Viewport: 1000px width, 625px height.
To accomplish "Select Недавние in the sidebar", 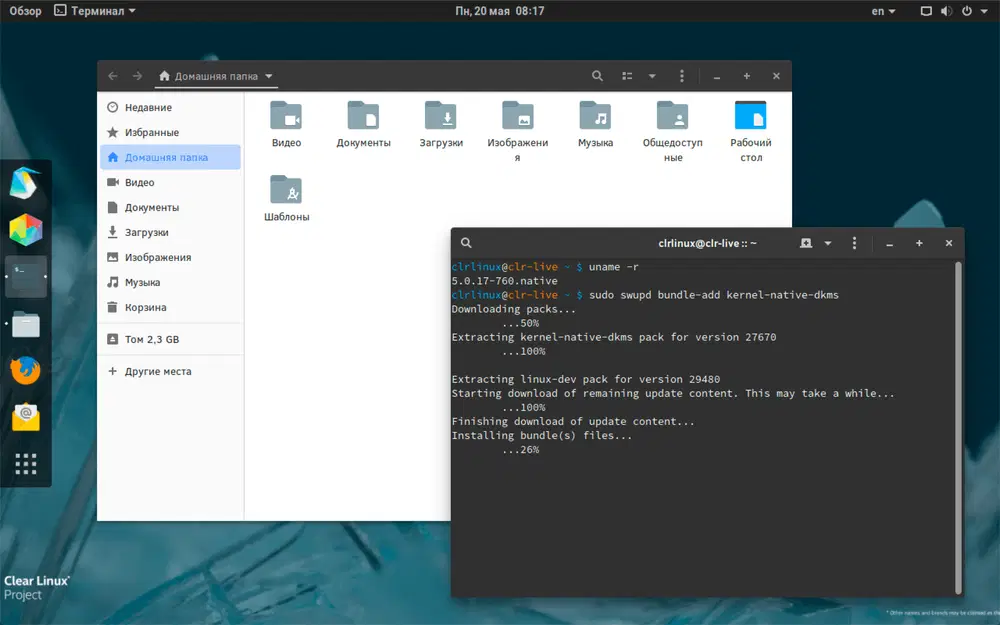I will (x=148, y=107).
